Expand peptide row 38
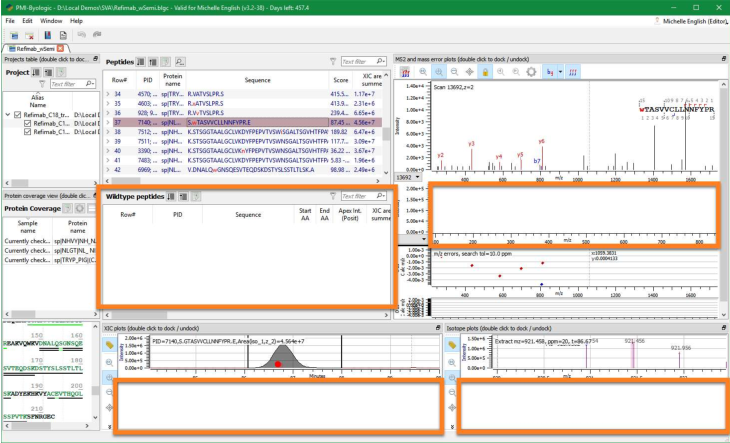Screen dimensions: 730x443 [x=108, y=132]
